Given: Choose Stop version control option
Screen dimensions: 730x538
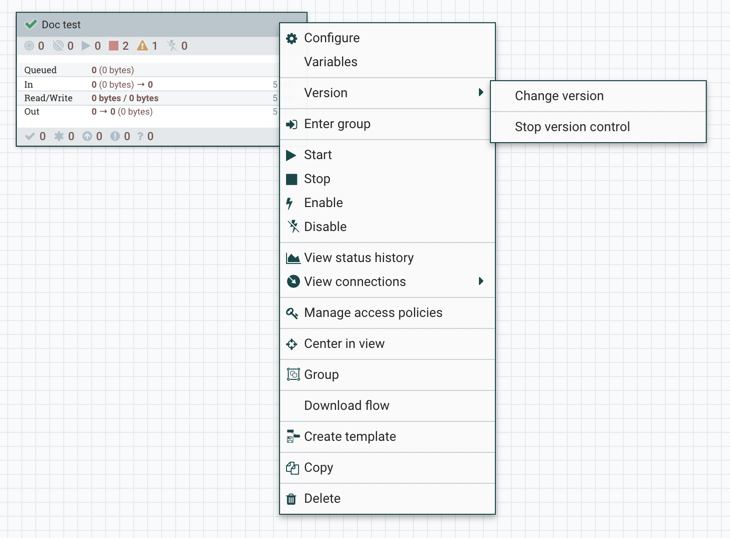Looking at the screenshot, I should [572, 127].
